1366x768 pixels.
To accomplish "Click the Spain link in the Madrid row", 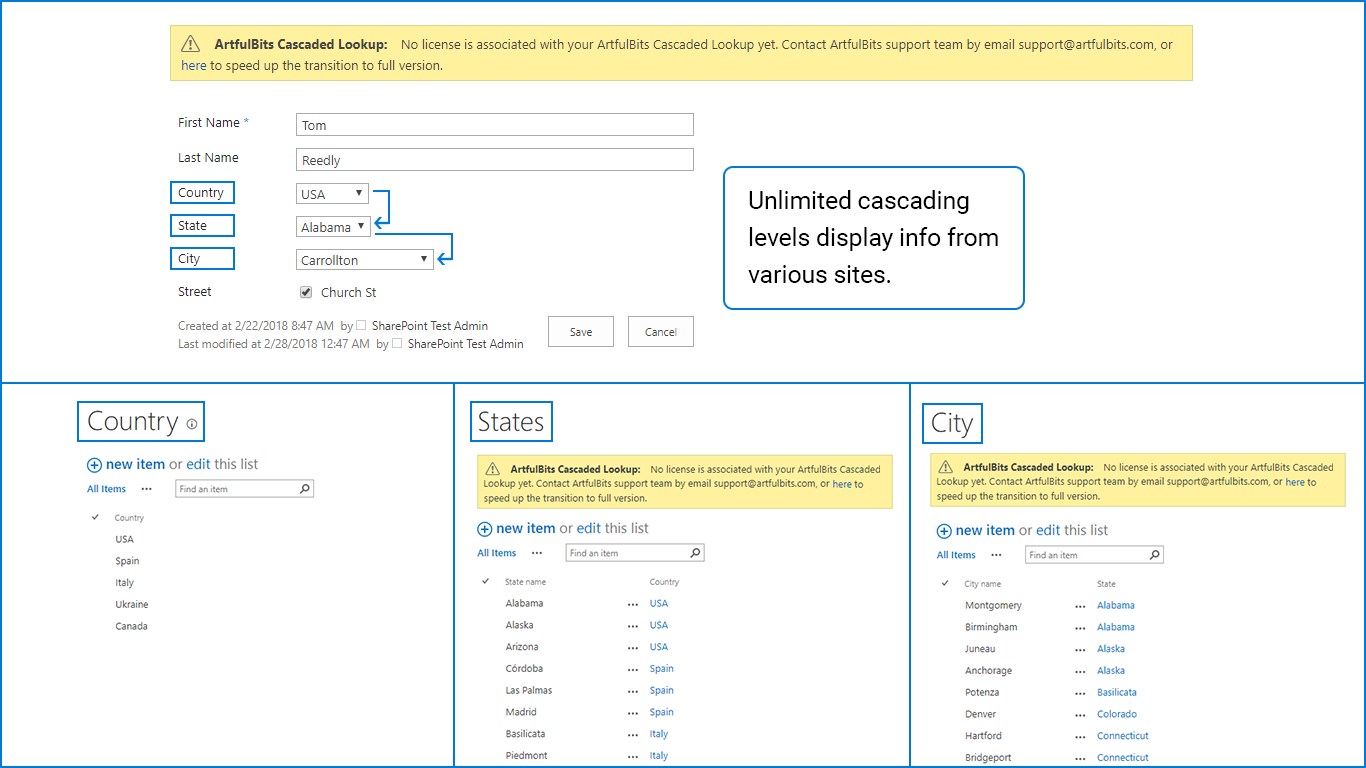I will coord(662,712).
